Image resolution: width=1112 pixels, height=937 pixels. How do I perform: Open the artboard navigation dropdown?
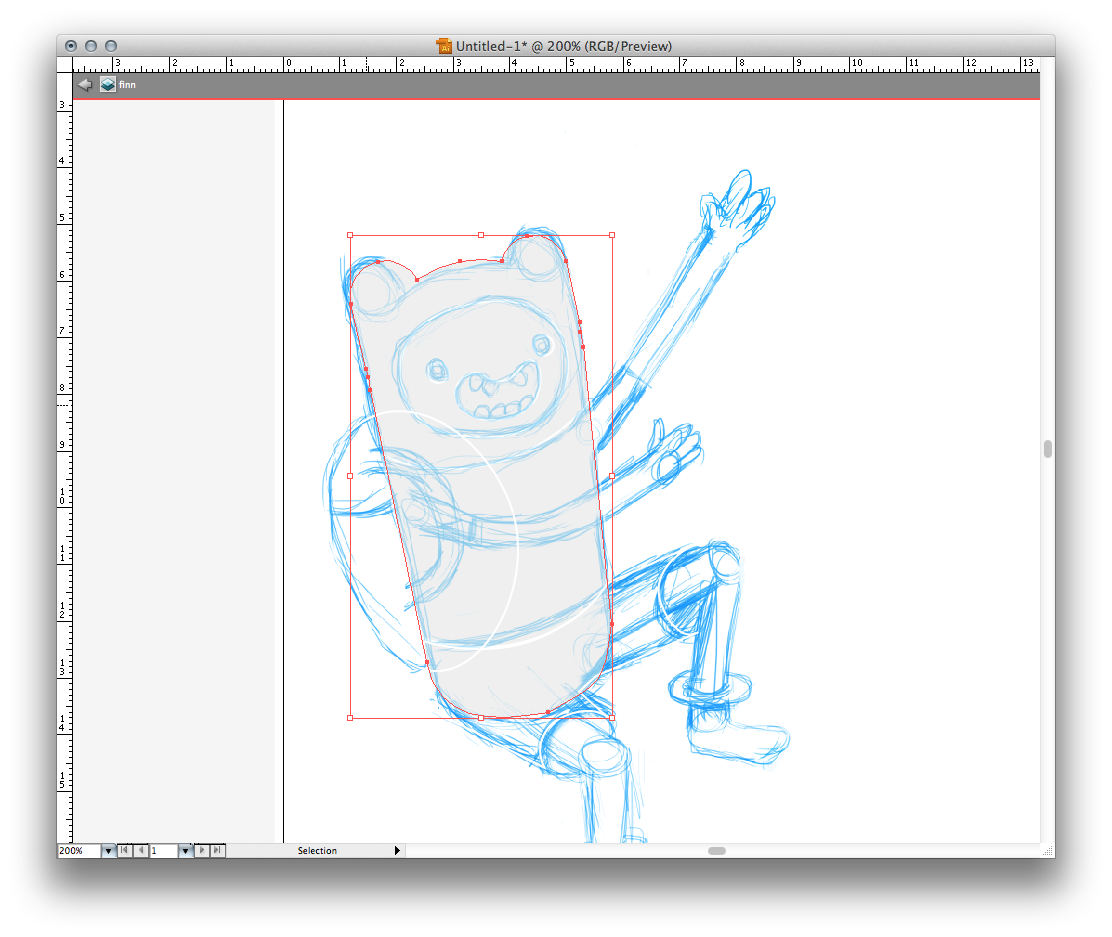(185, 851)
